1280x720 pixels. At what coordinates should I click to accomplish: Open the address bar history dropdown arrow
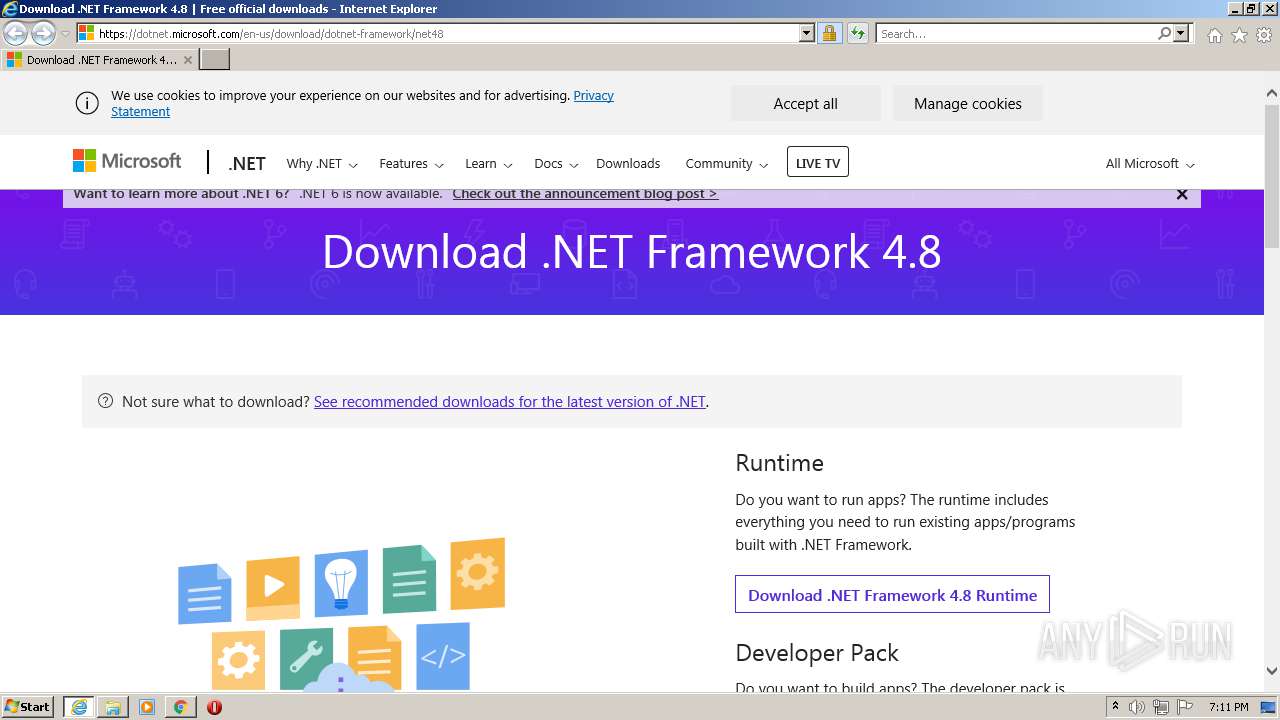807,34
